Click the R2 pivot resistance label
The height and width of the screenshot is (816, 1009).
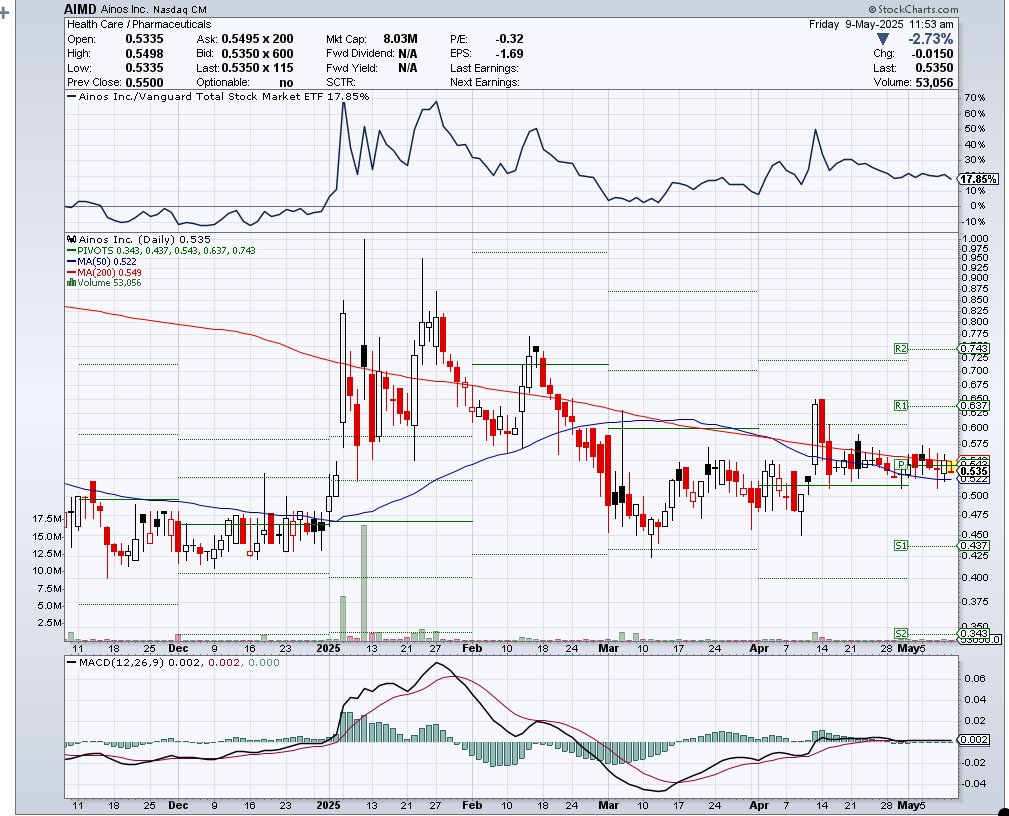coord(901,348)
